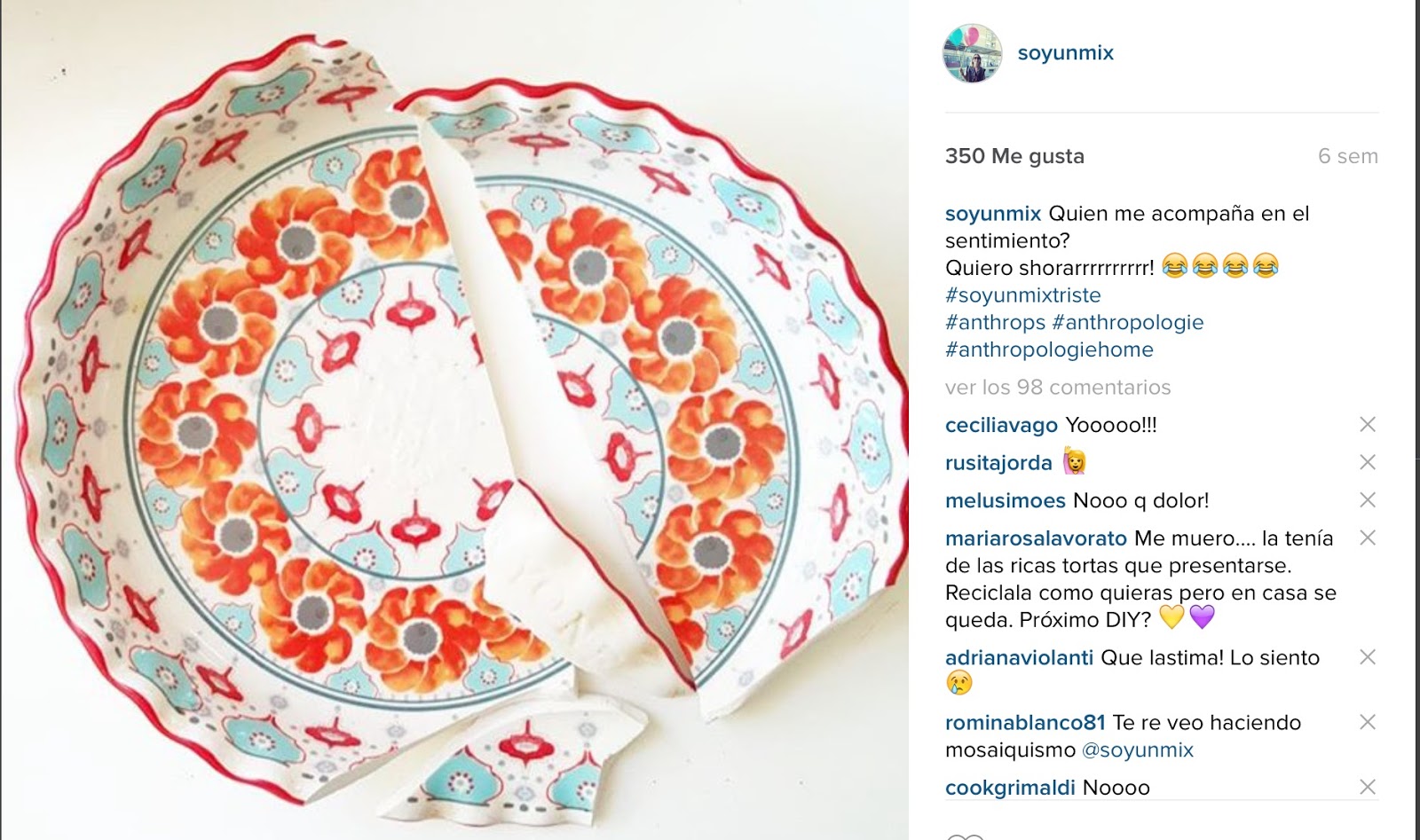This screenshot has height=840, width=1420.
Task: Delete adrianaviolanti's comment using X icon
Action: pyautogui.click(x=1368, y=657)
